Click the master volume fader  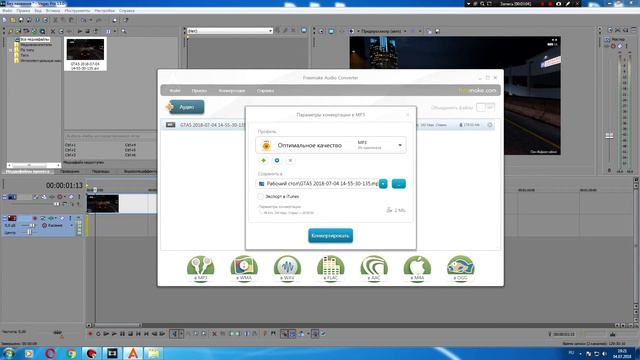coord(609,136)
